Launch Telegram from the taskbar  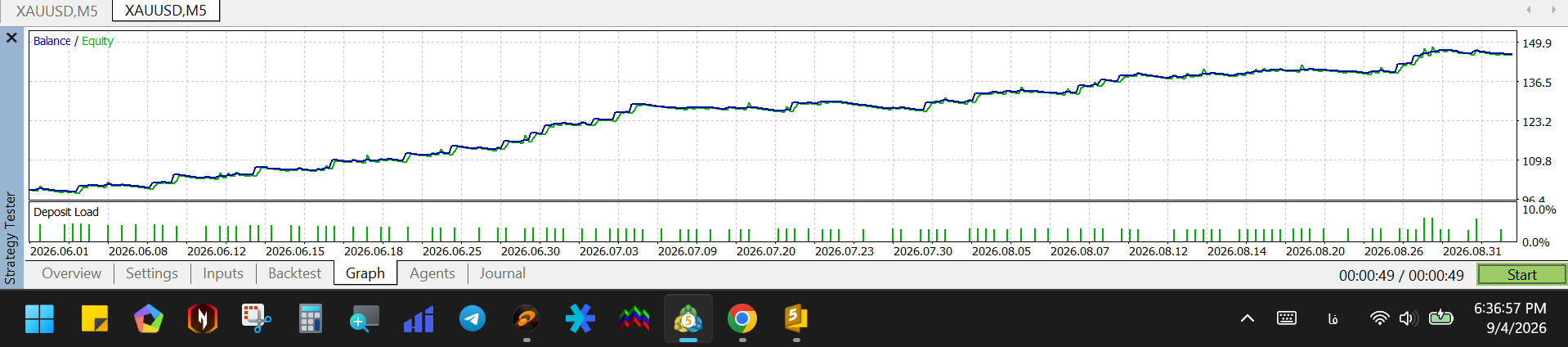[473, 318]
